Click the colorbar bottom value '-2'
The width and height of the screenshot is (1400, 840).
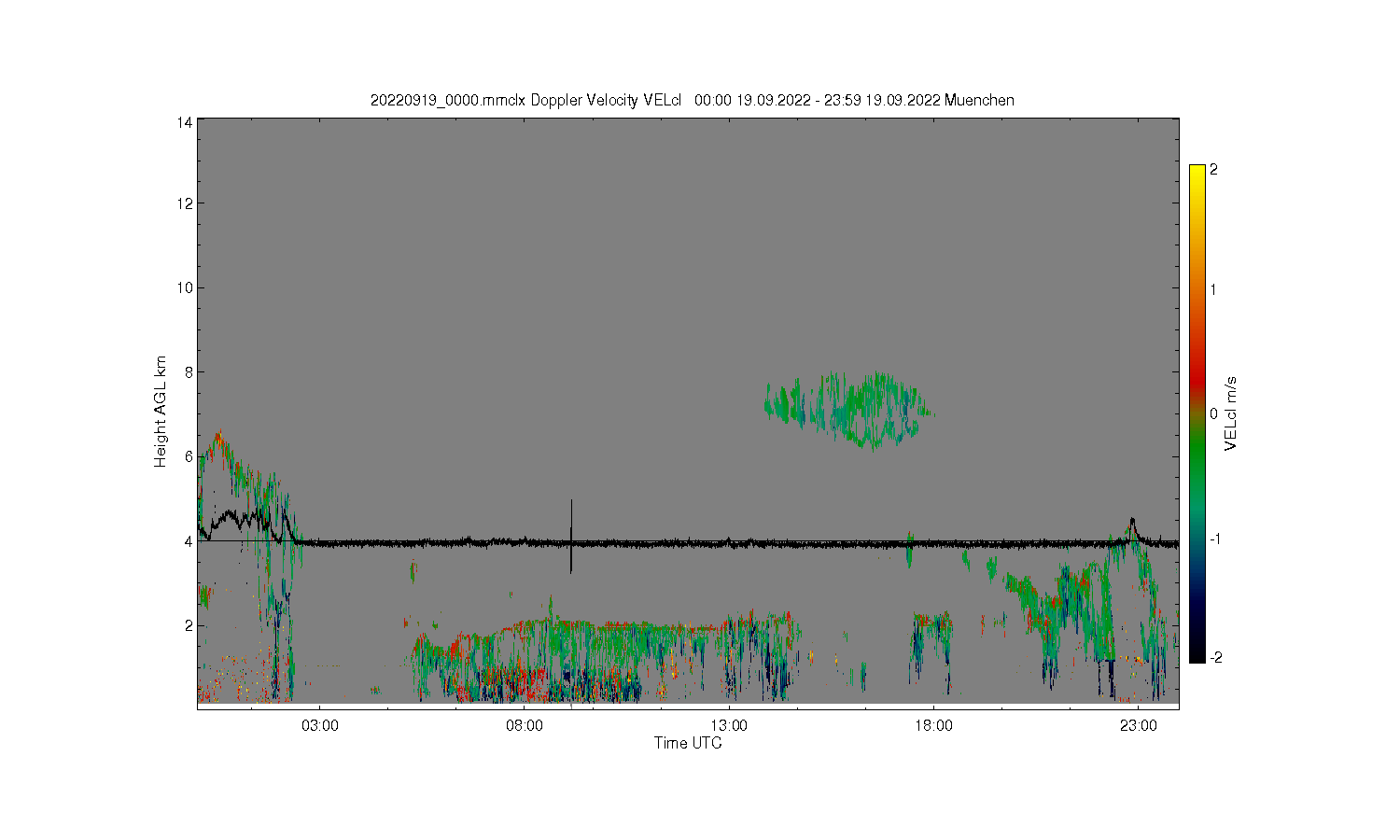(x=1214, y=658)
